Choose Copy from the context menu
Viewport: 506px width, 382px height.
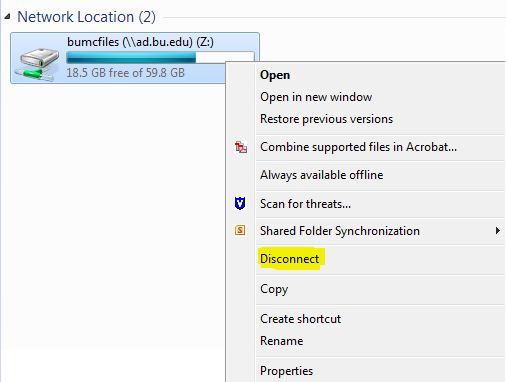click(x=274, y=289)
